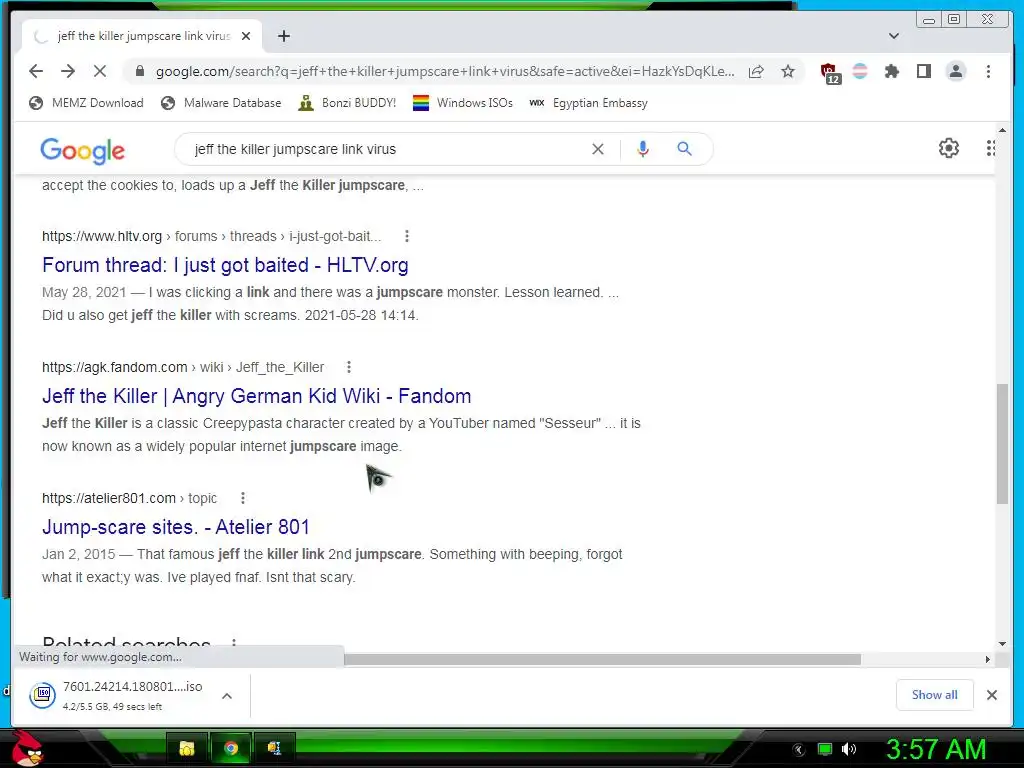This screenshot has width=1024, height=768.
Task: Expand the download options chevron
Action: (x=227, y=696)
